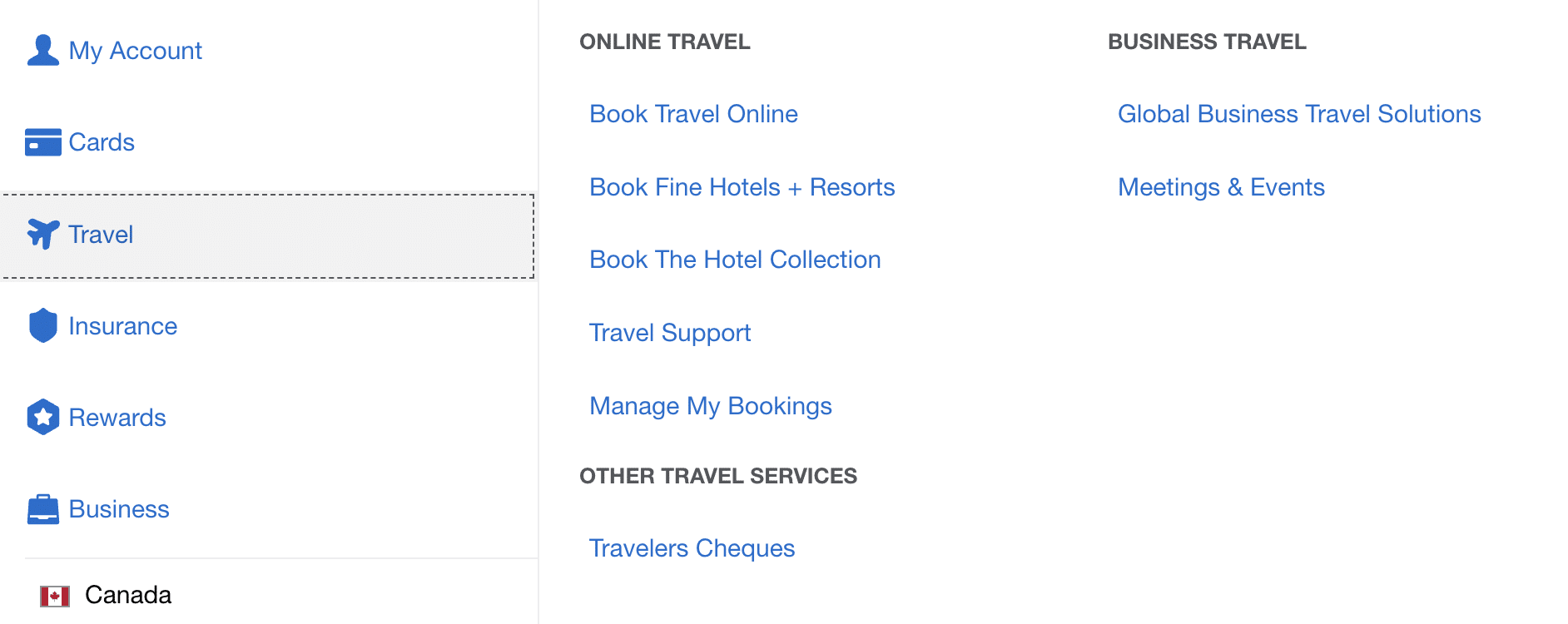Click the Business briefcase icon
The height and width of the screenshot is (624, 1568).
tap(43, 509)
